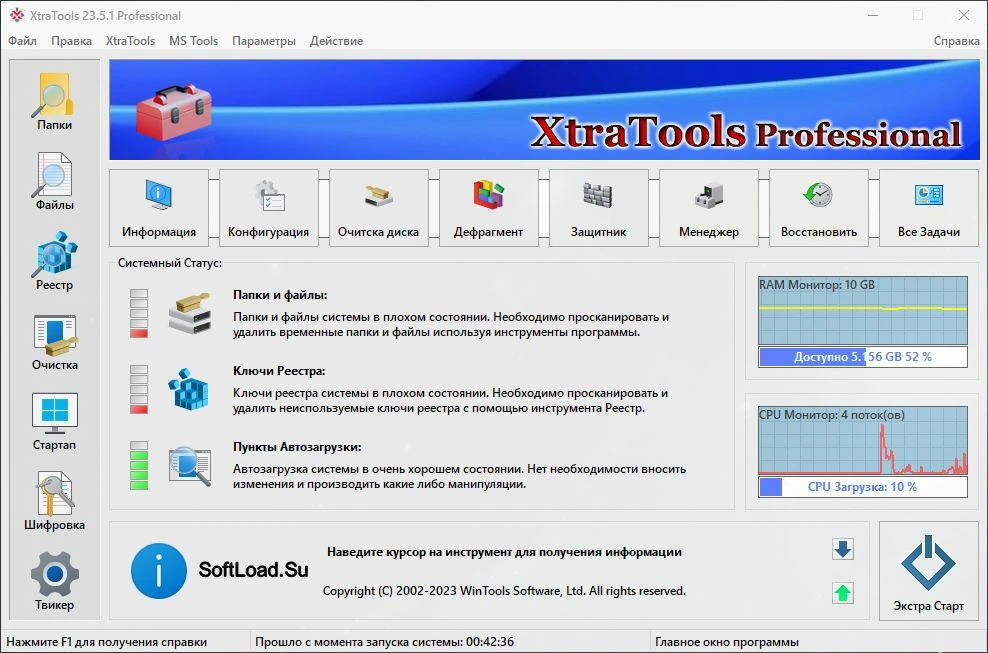This screenshot has width=988, height=653.
Task: Click the Экстра Старт power button
Action: click(x=929, y=571)
